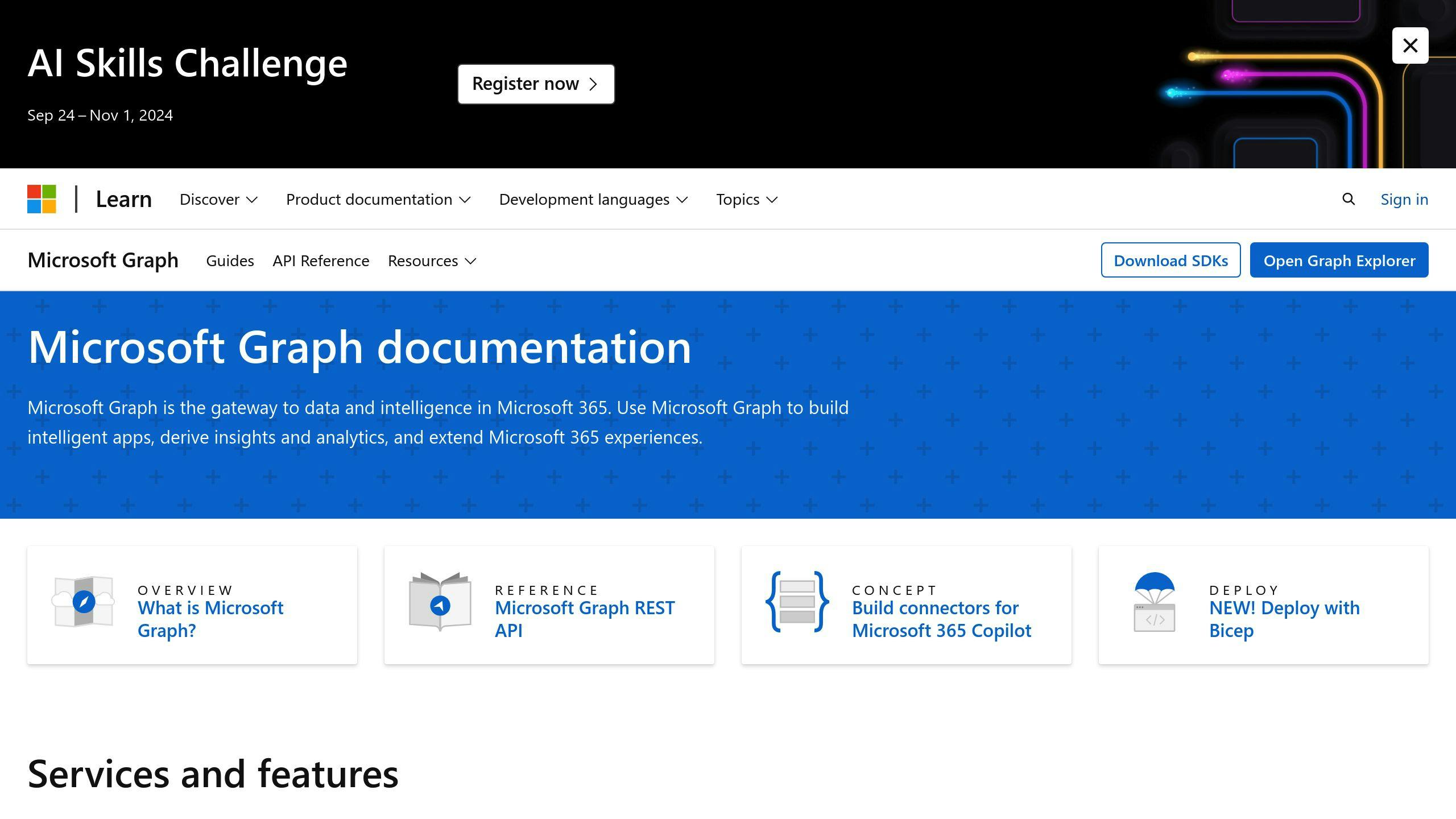Image resolution: width=1456 pixels, height=819 pixels.
Task: Click Sign in
Action: [1404, 199]
